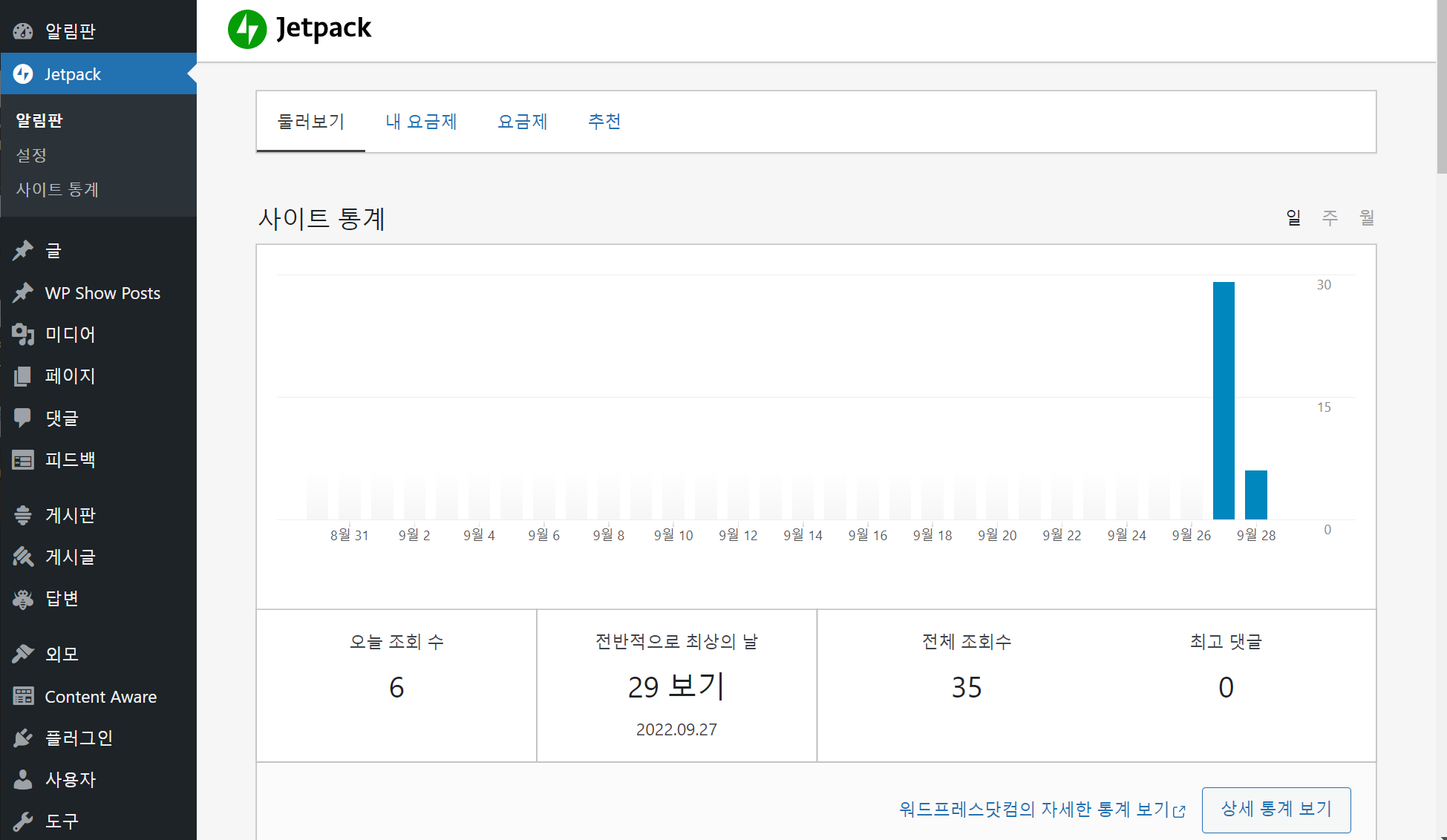Viewport: 1447px width, 840px height.
Task: Switch chart to monthly view (월)
Action: [x=1367, y=217]
